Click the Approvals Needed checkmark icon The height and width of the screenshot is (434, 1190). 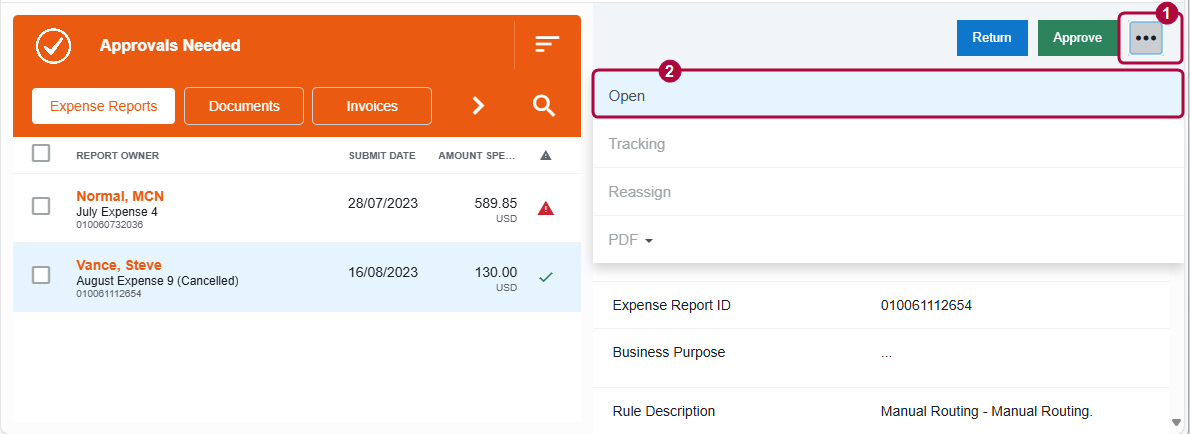[x=52, y=45]
